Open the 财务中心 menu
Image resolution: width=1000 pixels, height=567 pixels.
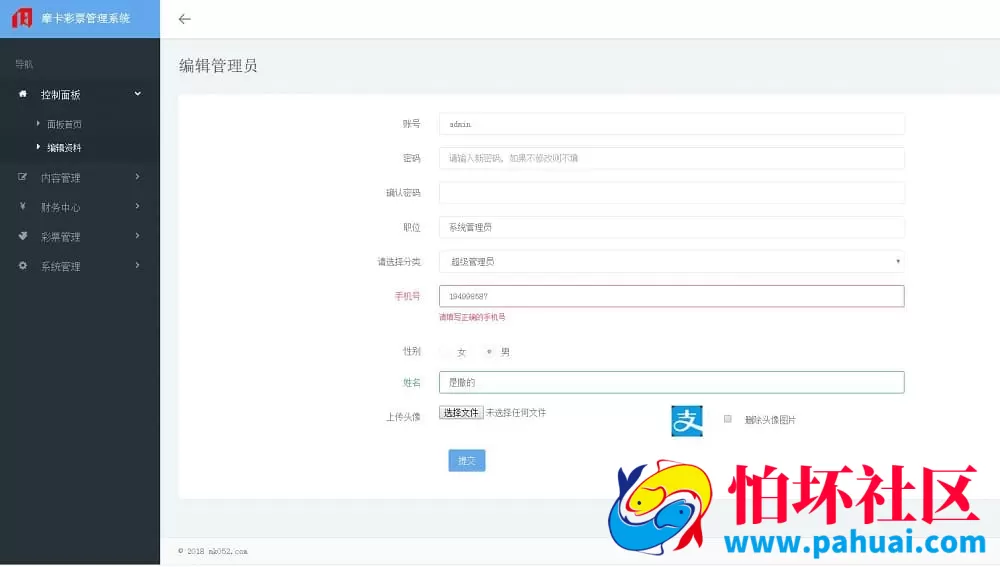pyautogui.click(x=61, y=207)
